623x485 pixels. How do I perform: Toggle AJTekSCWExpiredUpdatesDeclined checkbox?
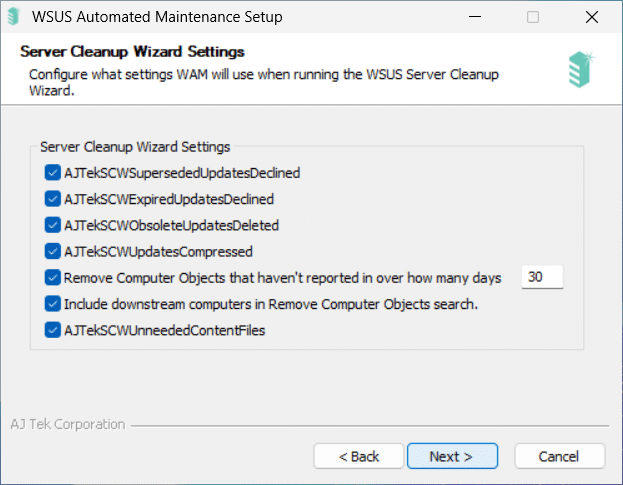(52, 199)
